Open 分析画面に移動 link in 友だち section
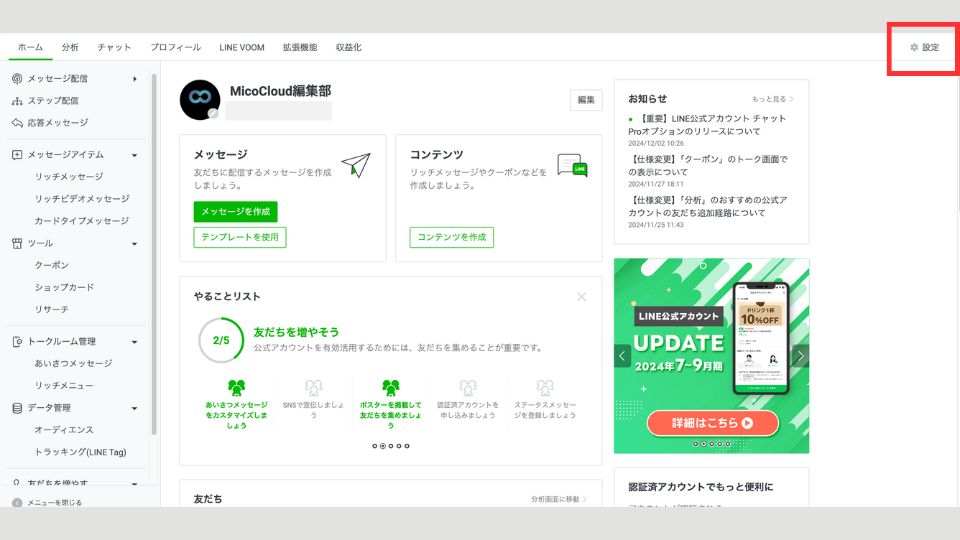960x540 pixels. coord(559,499)
